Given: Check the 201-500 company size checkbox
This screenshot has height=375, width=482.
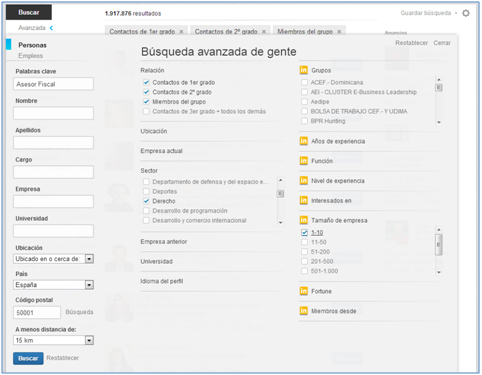Looking at the screenshot, I should [x=304, y=261].
